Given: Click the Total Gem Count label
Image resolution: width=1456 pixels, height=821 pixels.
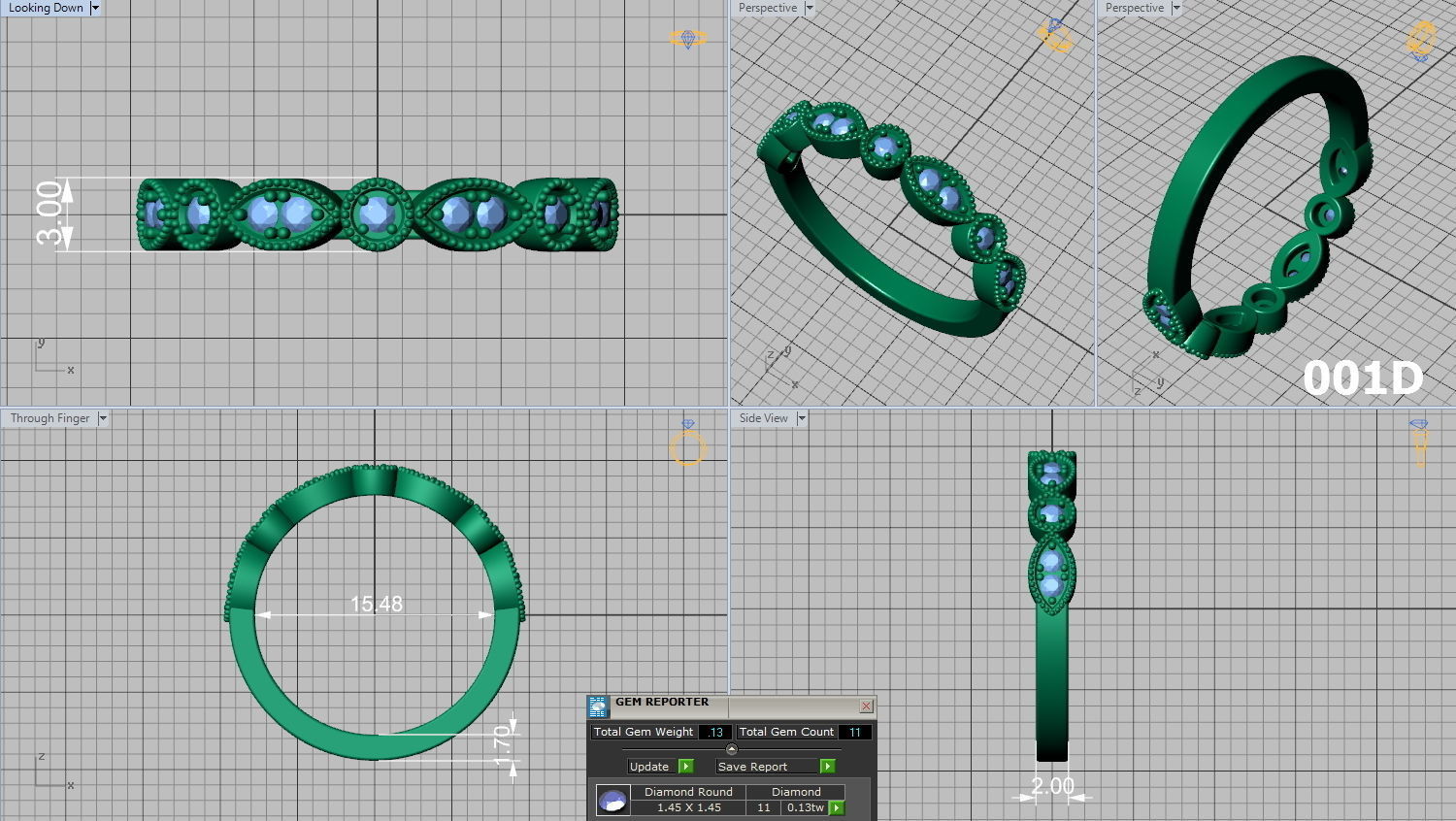Looking at the screenshot, I should [x=786, y=733].
